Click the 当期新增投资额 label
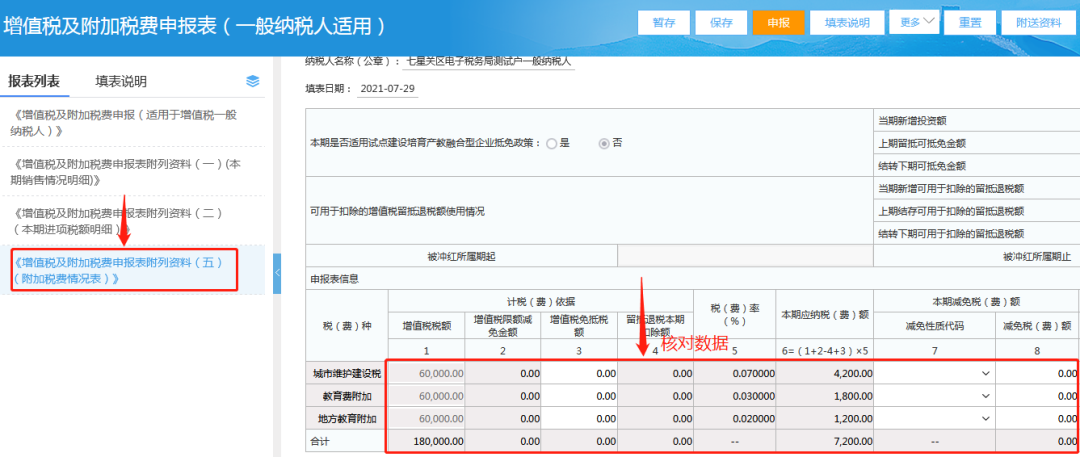 pos(912,121)
